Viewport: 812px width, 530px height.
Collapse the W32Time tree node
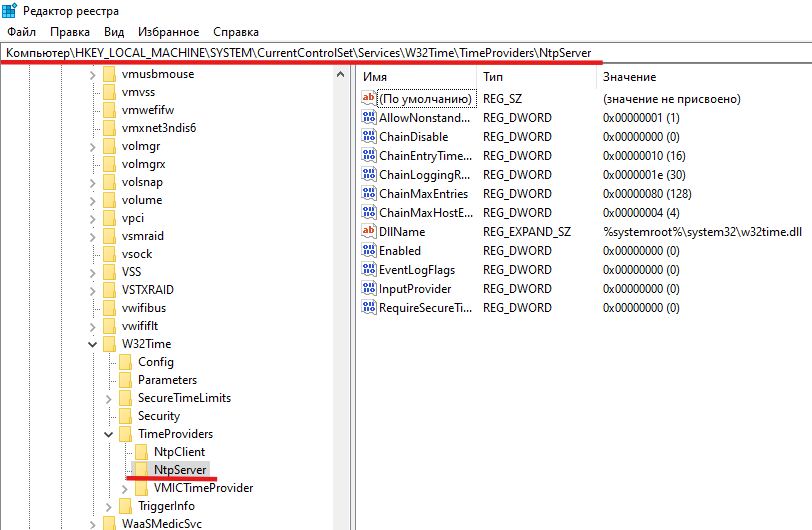[93, 344]
